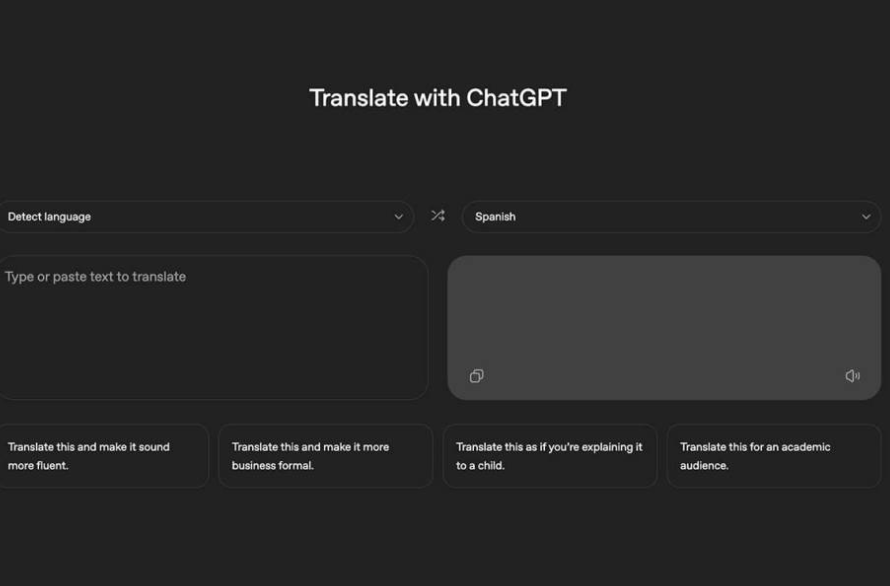Image resolution: width=890 pixels, height=586 pixels.
Task: Open the Spanish target language dropdown
Action: [x=671, y=217]
